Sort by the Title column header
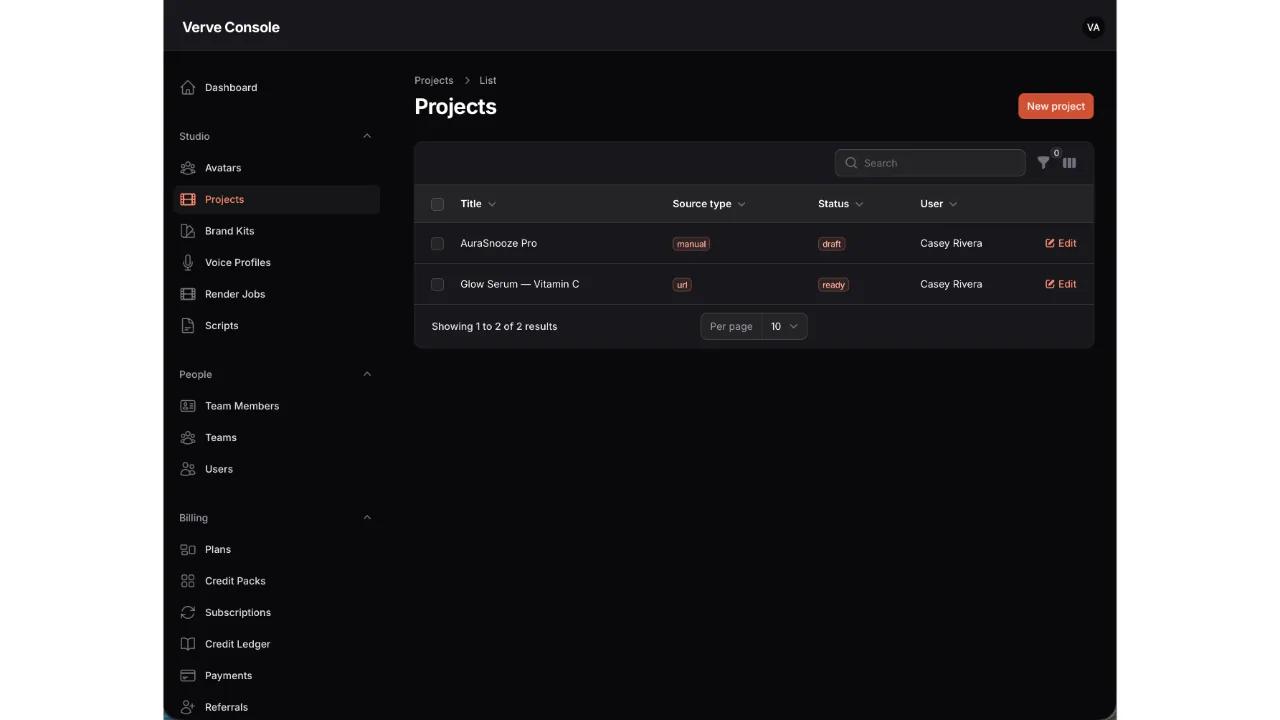The width and height of the screenshot is (1280, 720). [x=478, y=204]
